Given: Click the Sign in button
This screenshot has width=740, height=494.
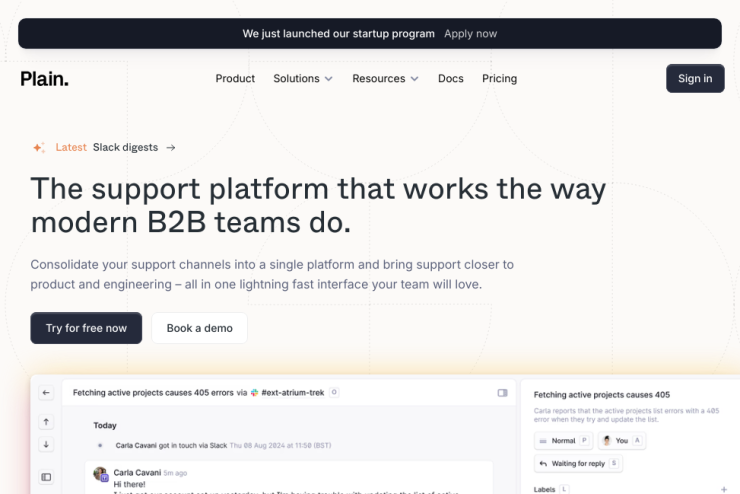Looking at the screenshot, I should click(695, 79).
